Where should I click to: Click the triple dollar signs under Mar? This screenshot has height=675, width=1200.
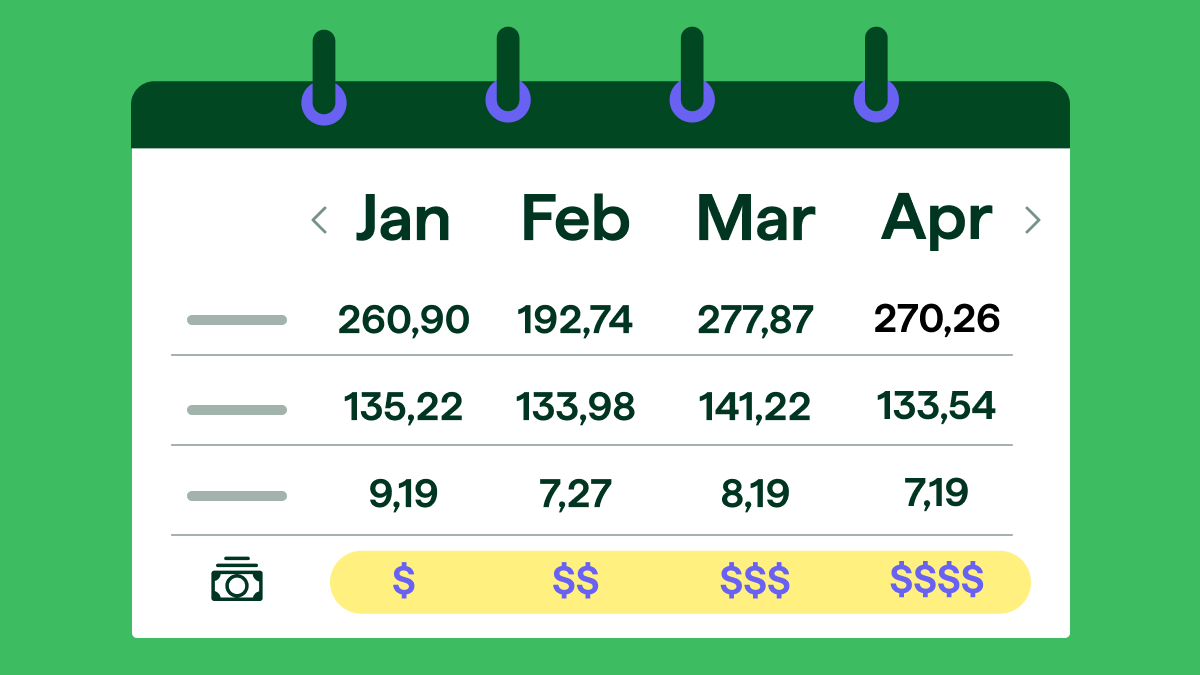pos(755,580)
